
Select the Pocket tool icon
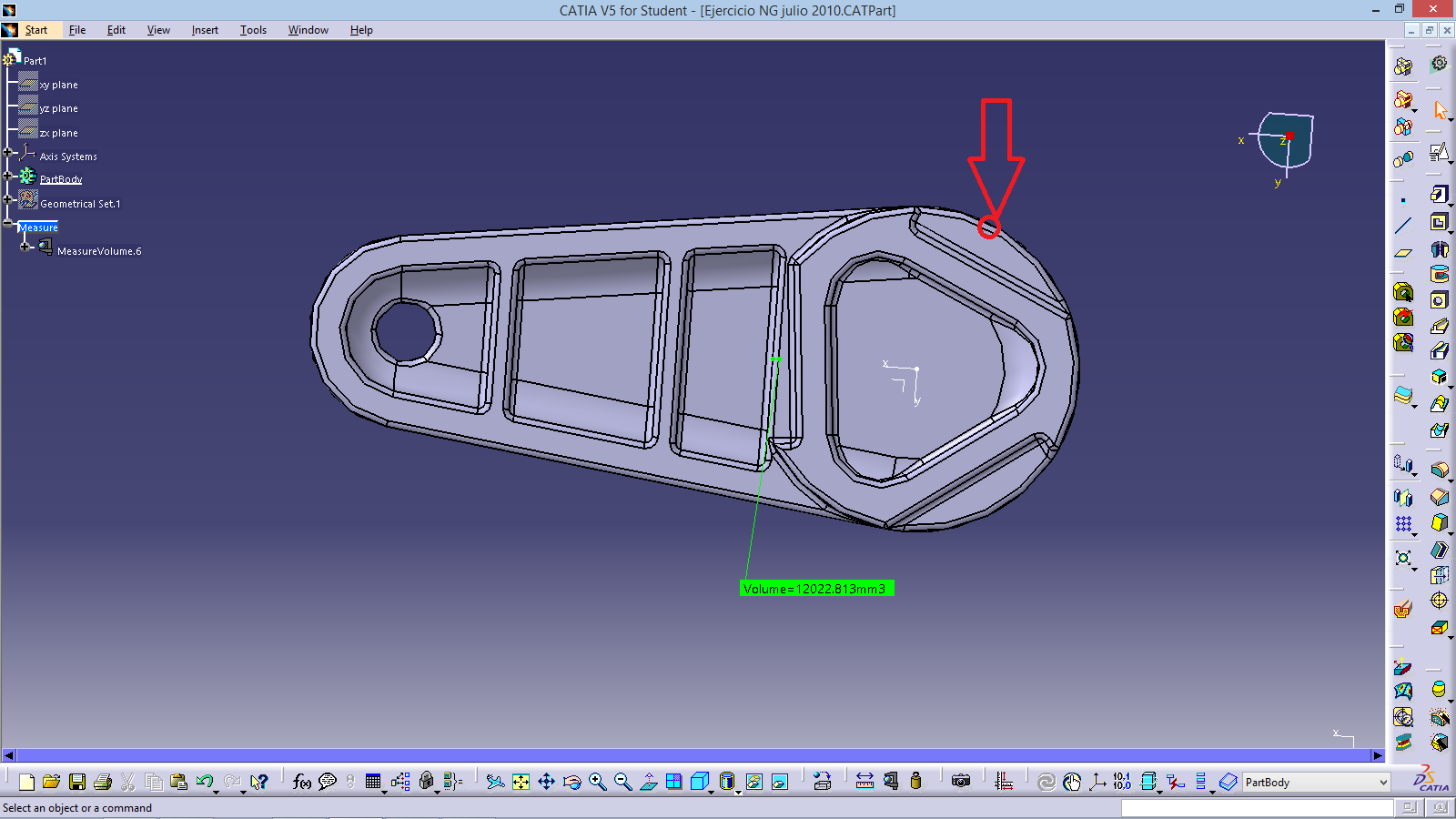tap(1439, 221)
